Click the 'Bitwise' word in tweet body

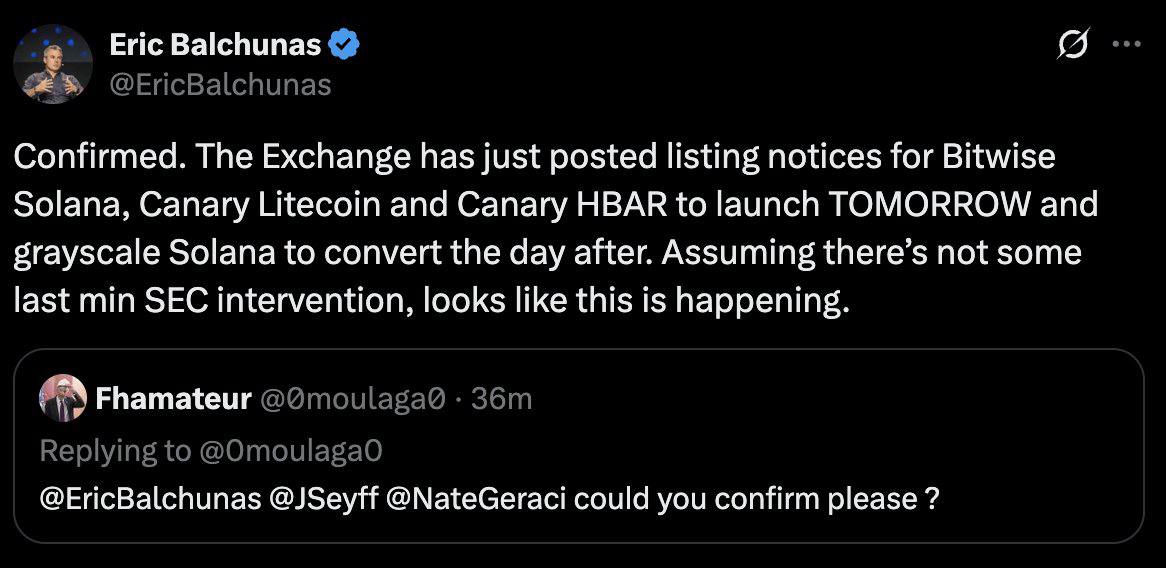click(x=997, y=157)
